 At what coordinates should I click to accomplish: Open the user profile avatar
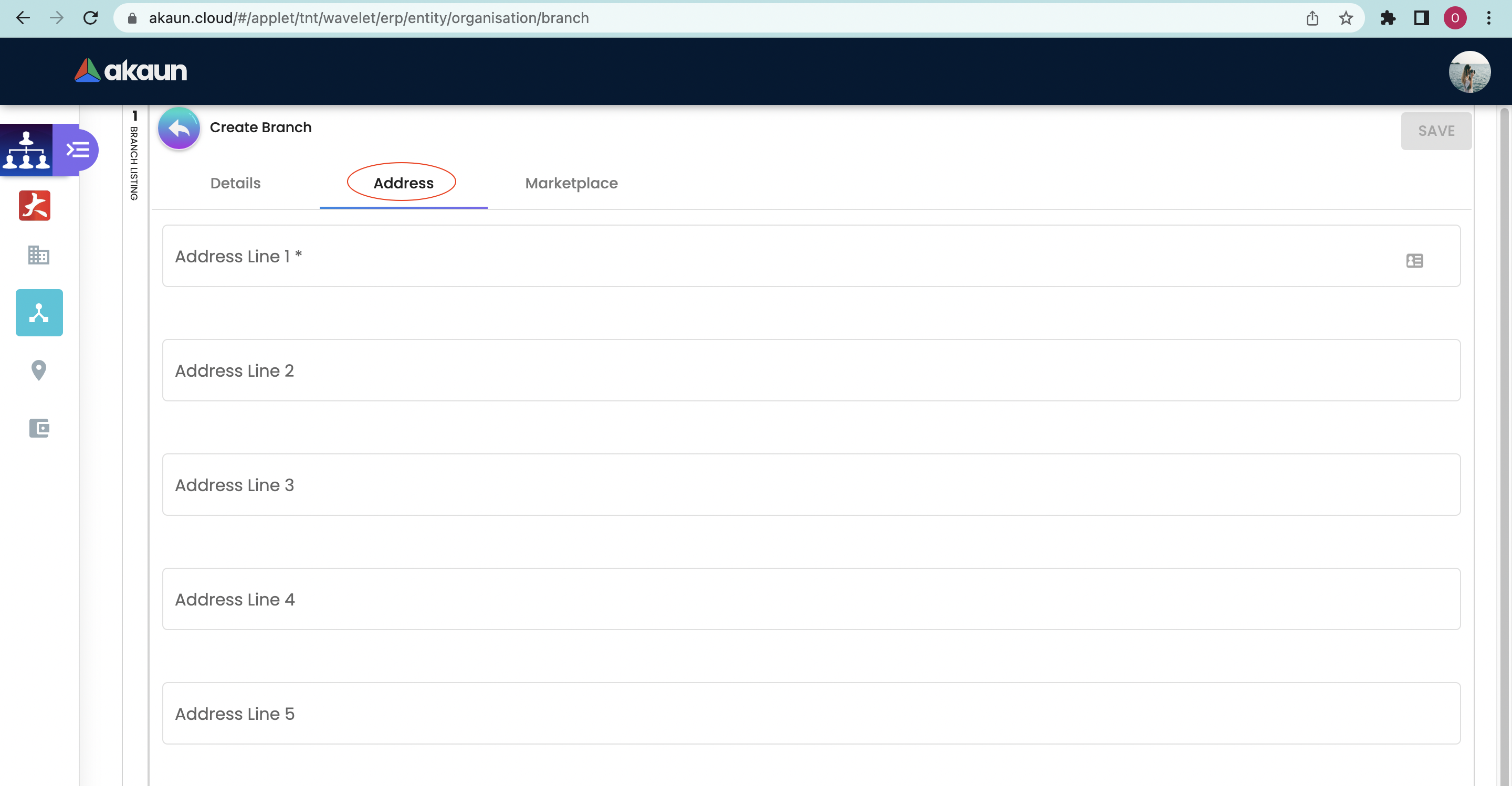(x=1469, y=71)
